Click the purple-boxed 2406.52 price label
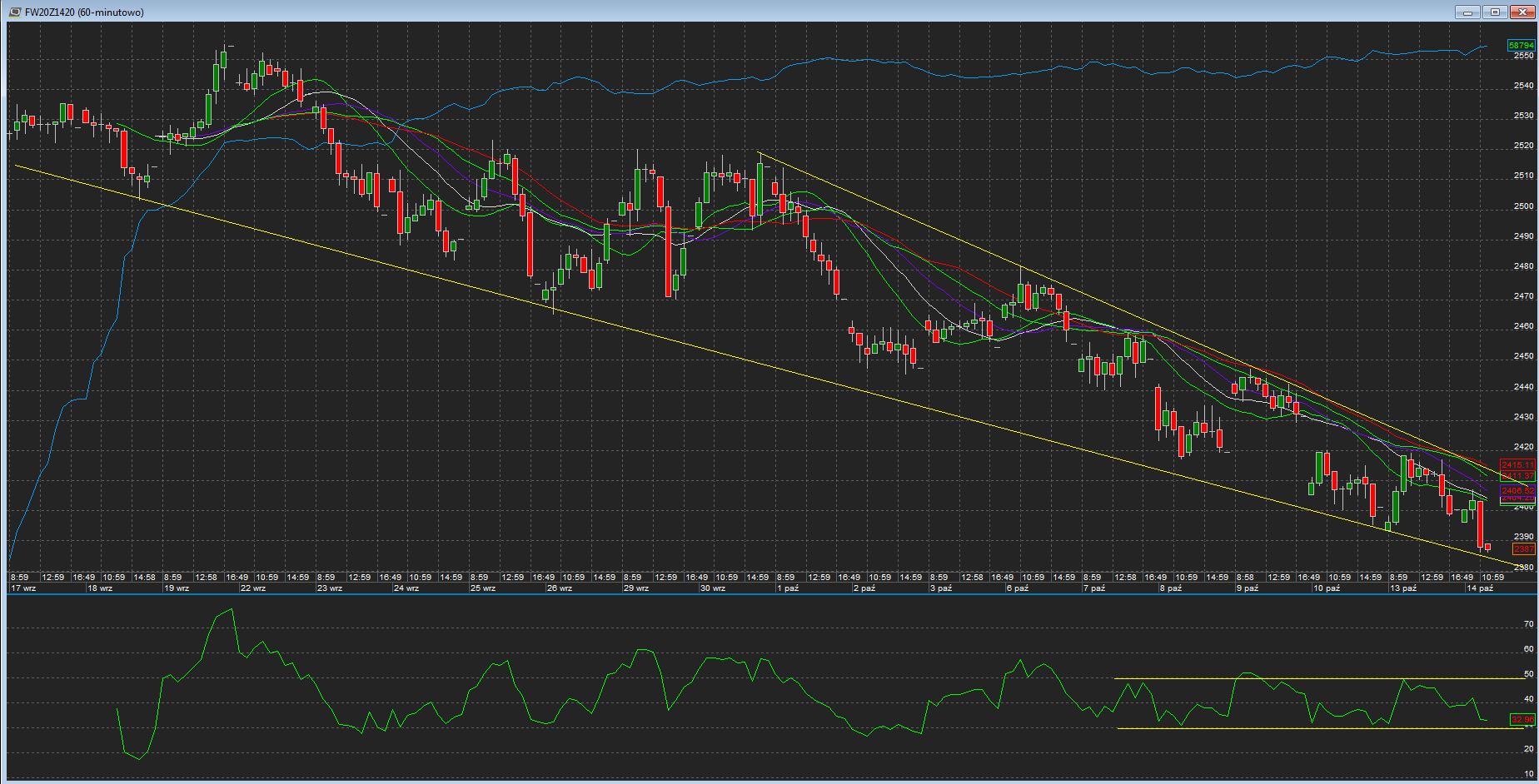This screenshot has height=784, width=1539. coord(1517,491)
